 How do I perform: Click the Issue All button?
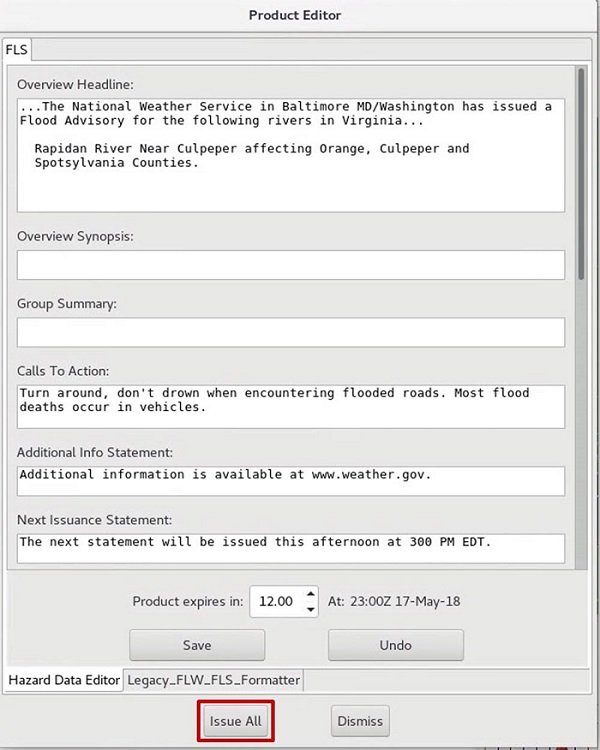(x=235, y=721)
